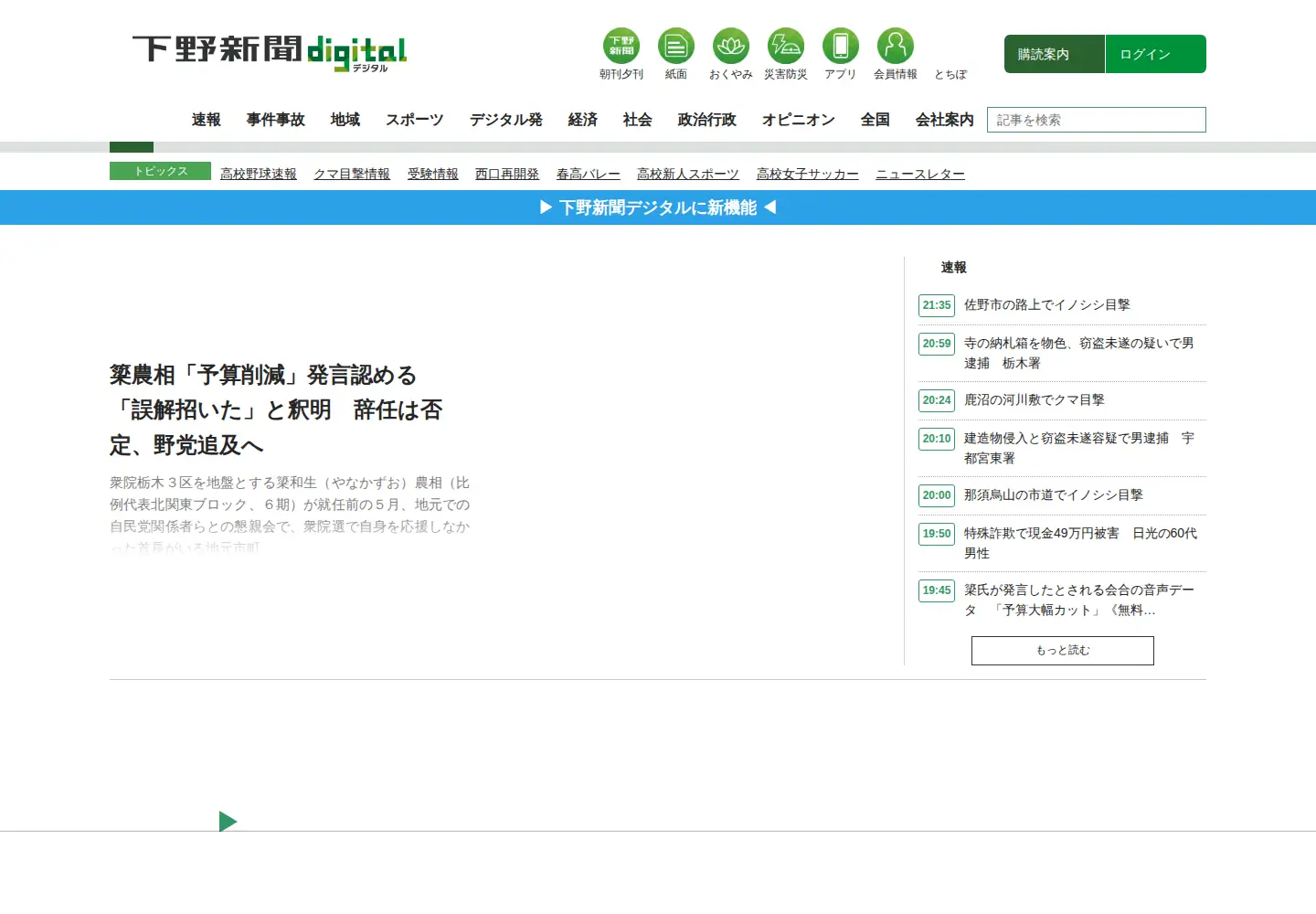Focus the 記事を検索 search field

(1097, 120)
